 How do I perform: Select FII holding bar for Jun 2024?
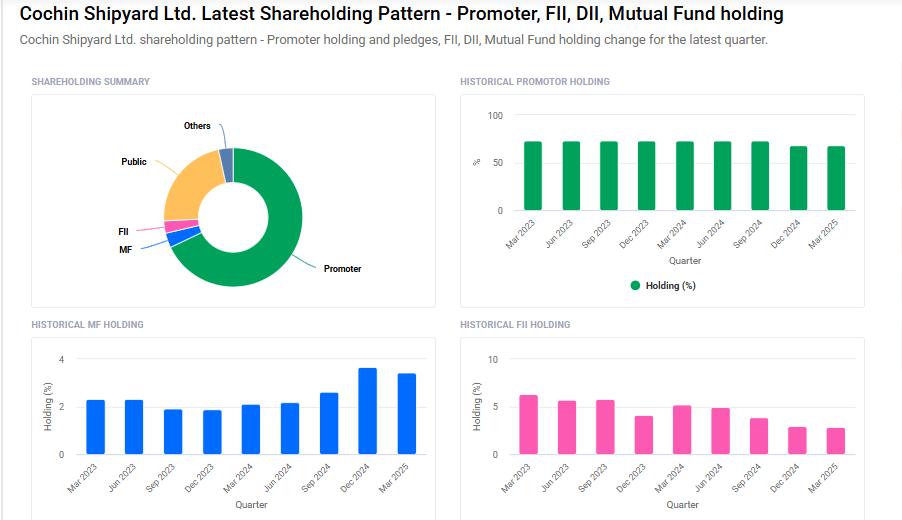tap(721, 431)
